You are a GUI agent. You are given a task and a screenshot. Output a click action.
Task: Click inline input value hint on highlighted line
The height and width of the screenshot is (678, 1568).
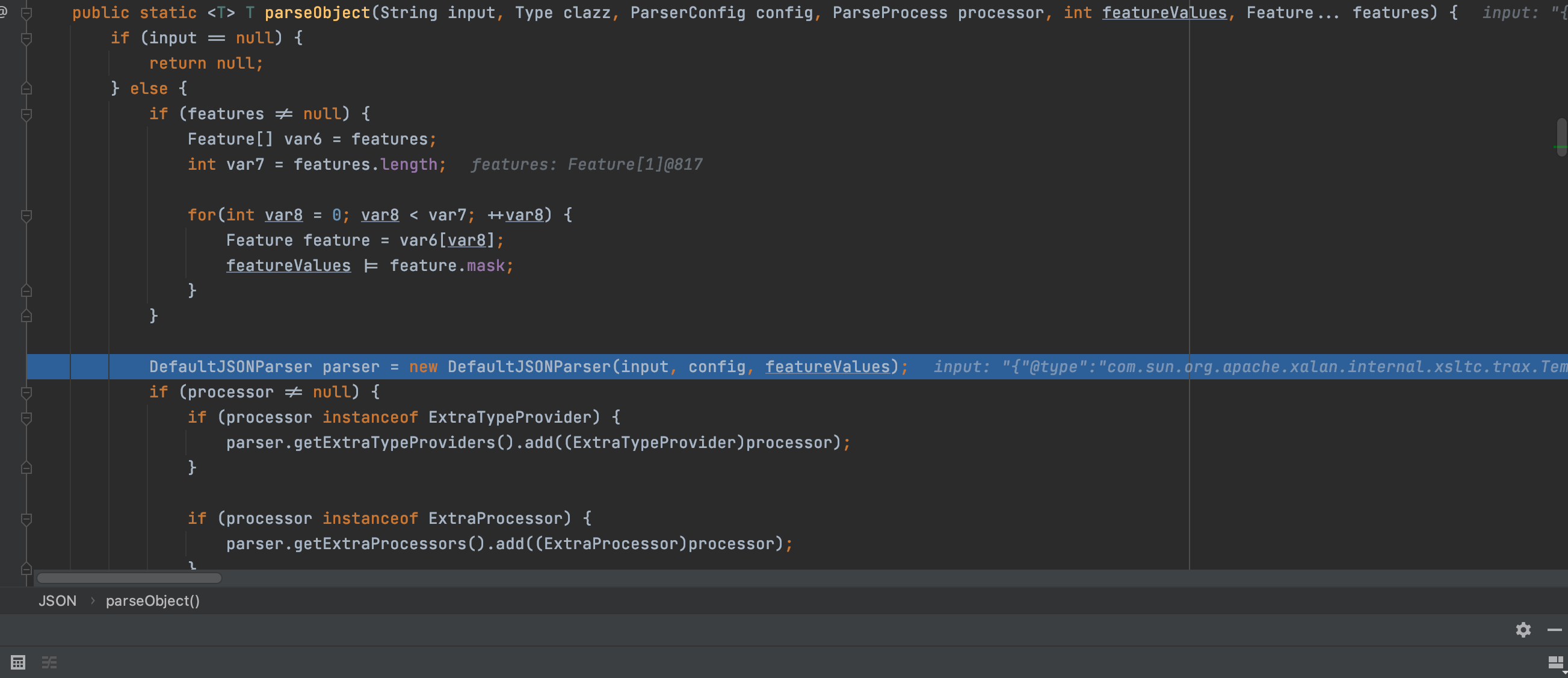1251,367
